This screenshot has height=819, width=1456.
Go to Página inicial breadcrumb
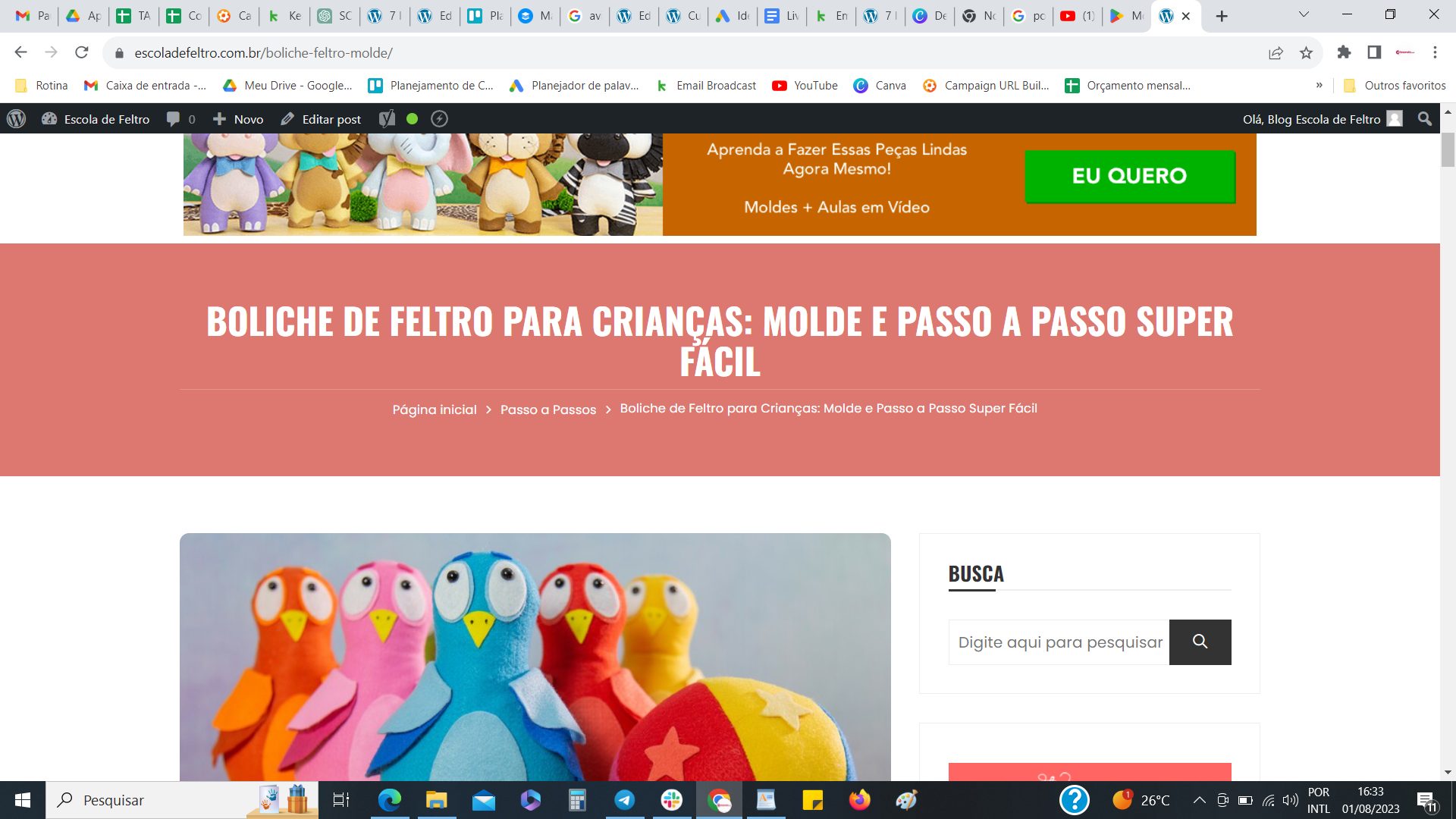(435, 409)
